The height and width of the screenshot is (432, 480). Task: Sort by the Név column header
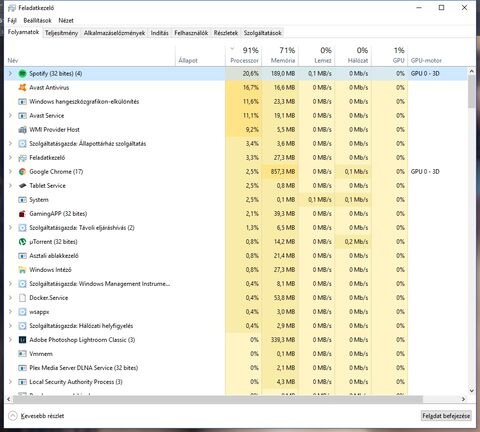pyautogui.click(x=90, y=55)
